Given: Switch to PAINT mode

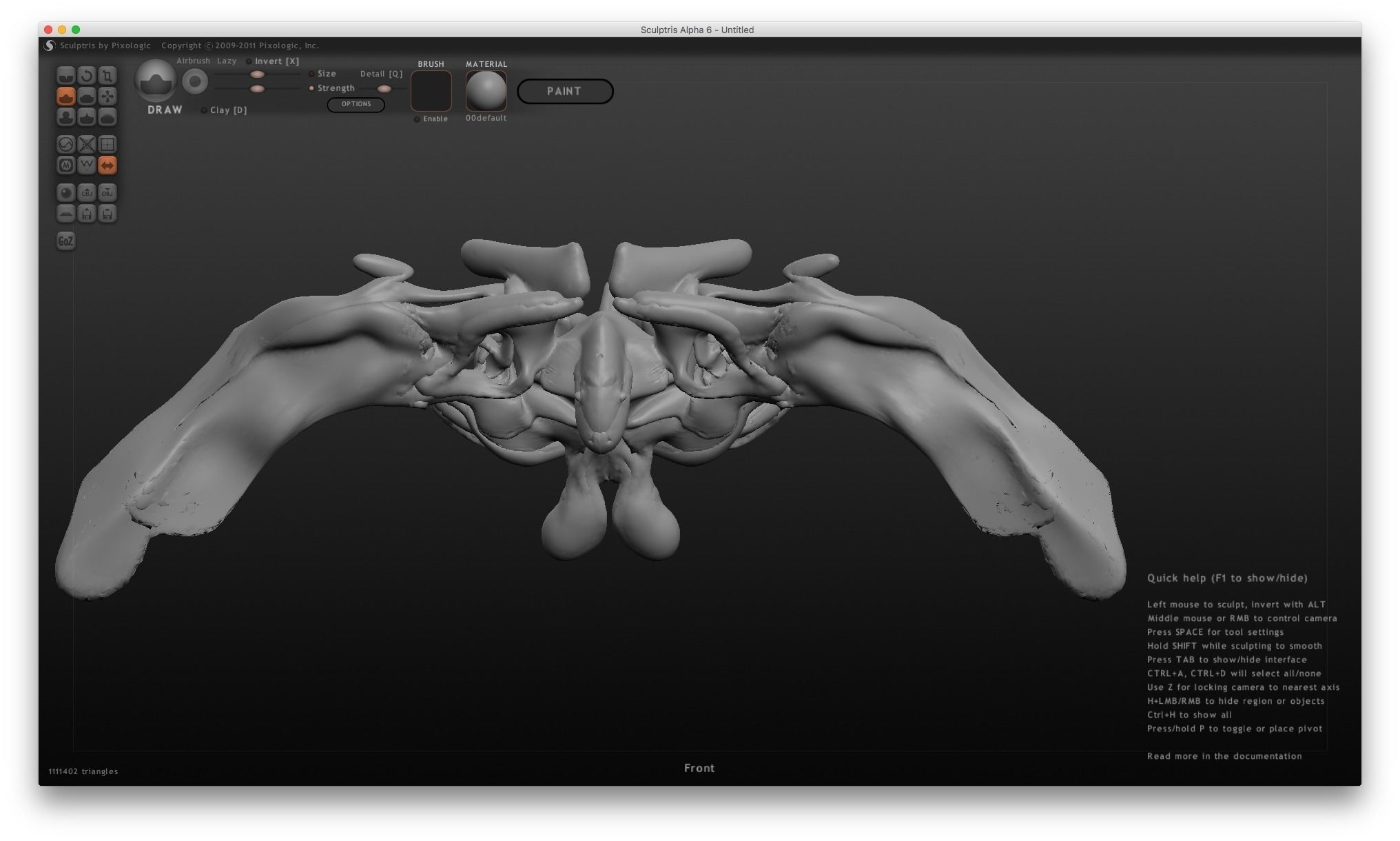Looking at the screenshot, I should (x=565, y=91).
